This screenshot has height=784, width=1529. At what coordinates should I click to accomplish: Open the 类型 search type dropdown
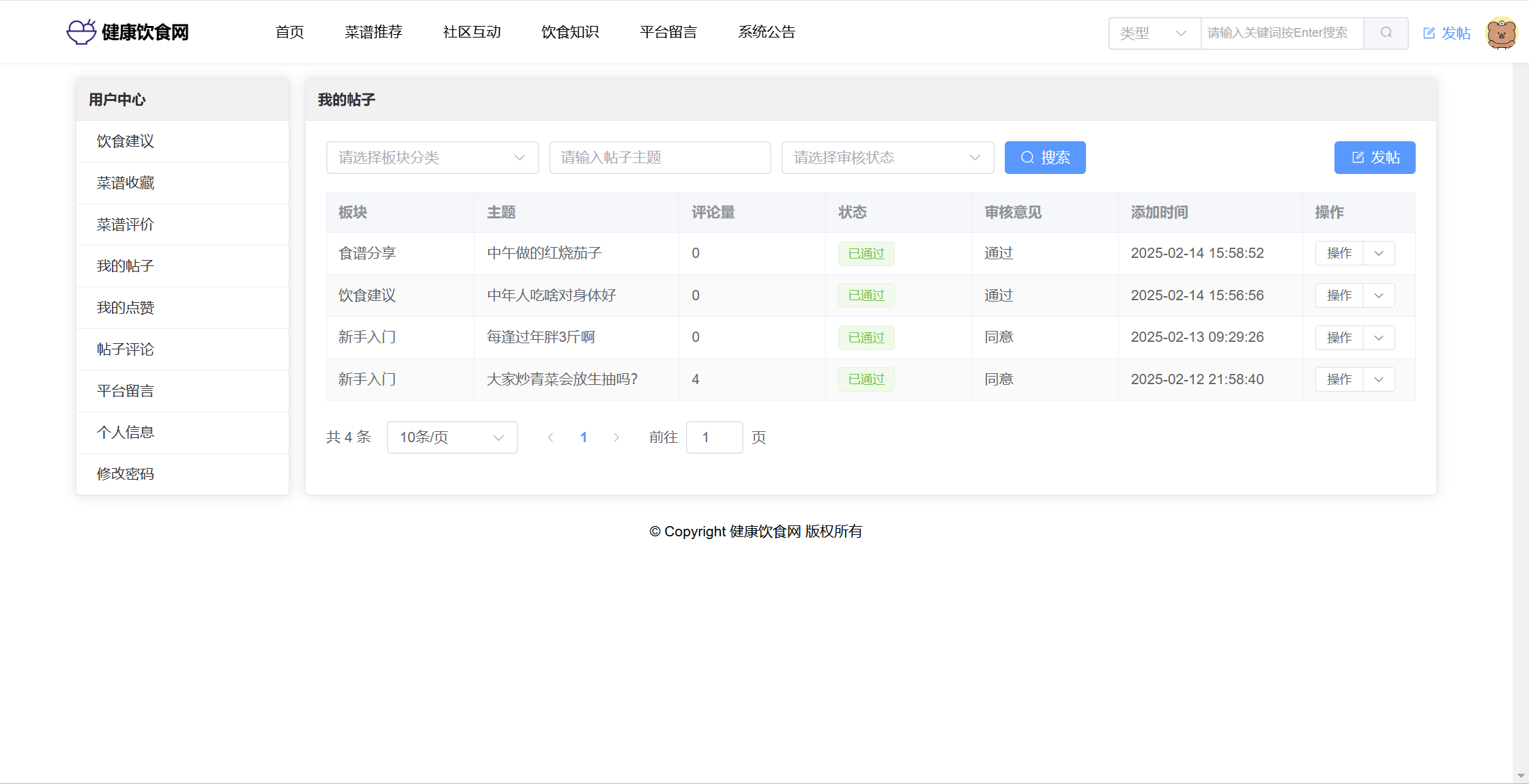[1154, 33]
